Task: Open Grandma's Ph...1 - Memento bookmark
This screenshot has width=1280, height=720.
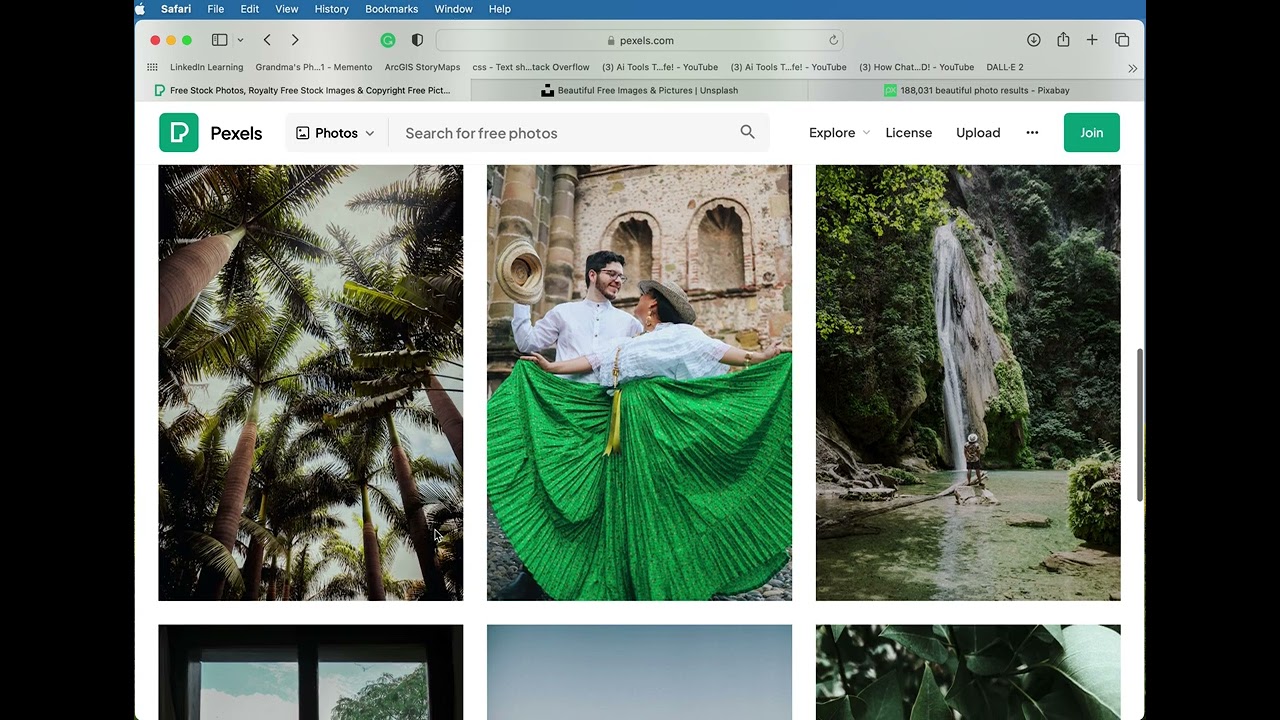Action: click(x=314, y=67)
